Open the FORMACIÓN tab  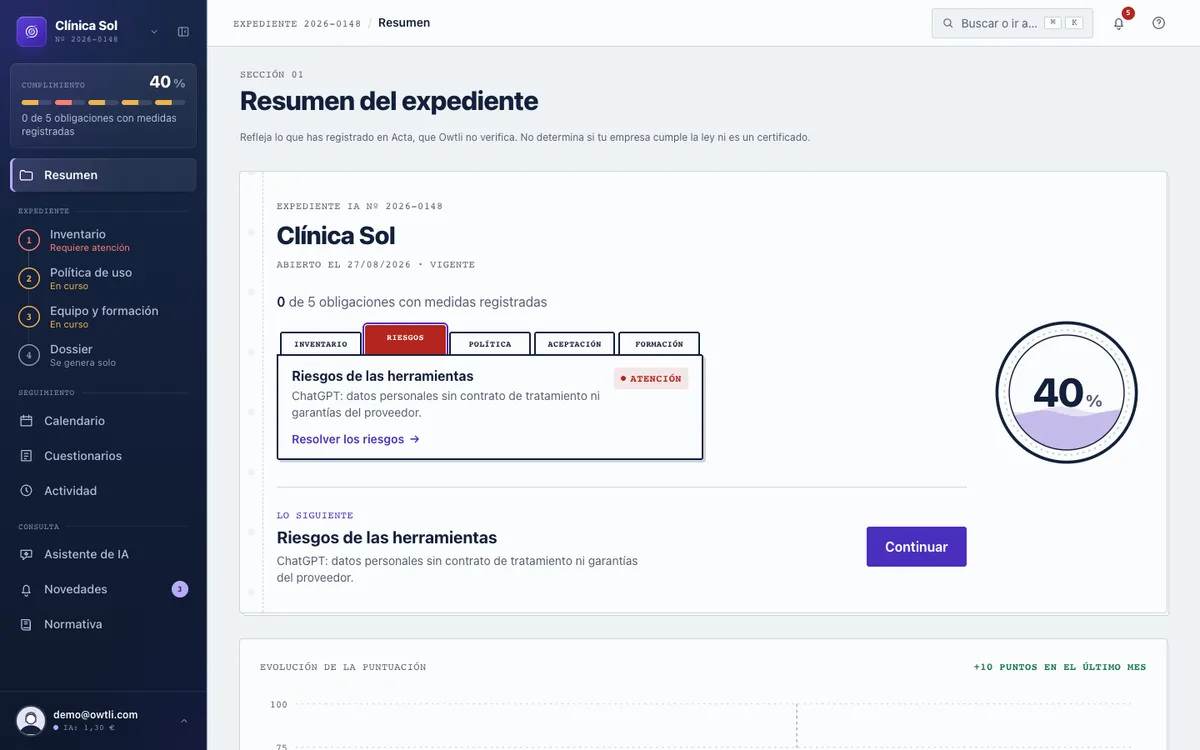click(x=659, y=344)
